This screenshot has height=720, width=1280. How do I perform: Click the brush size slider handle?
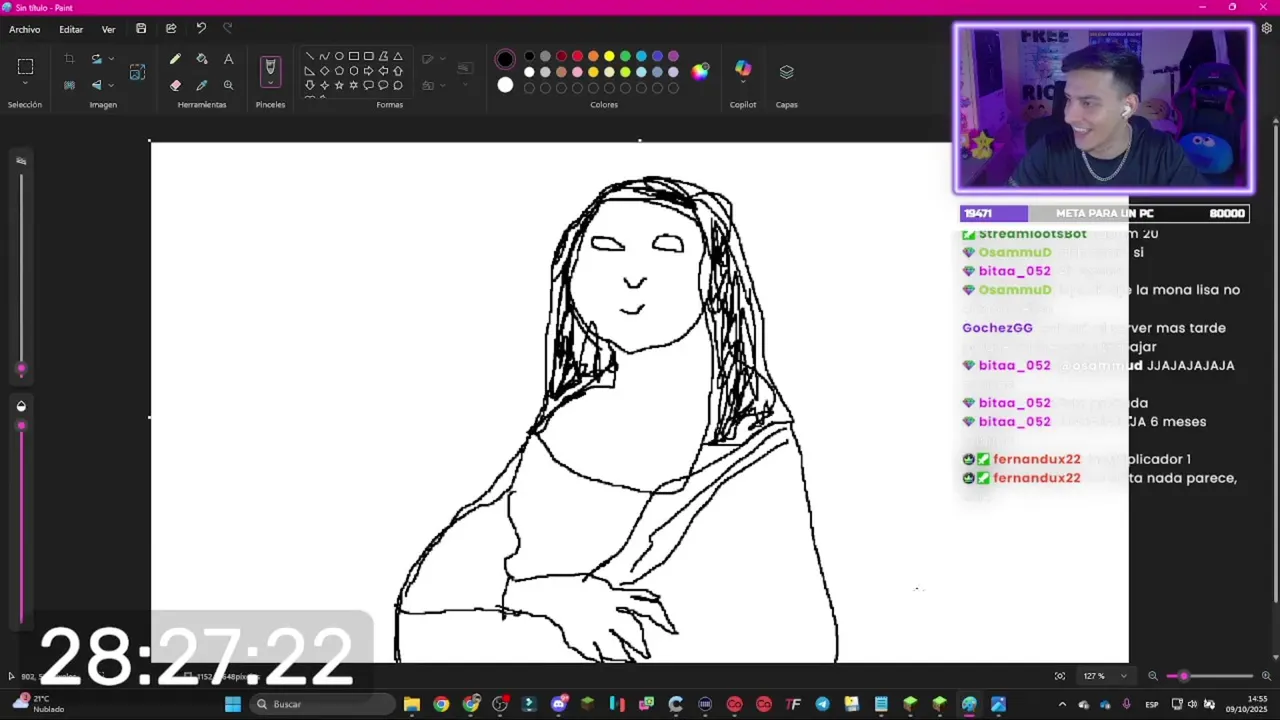click(21, 369)
